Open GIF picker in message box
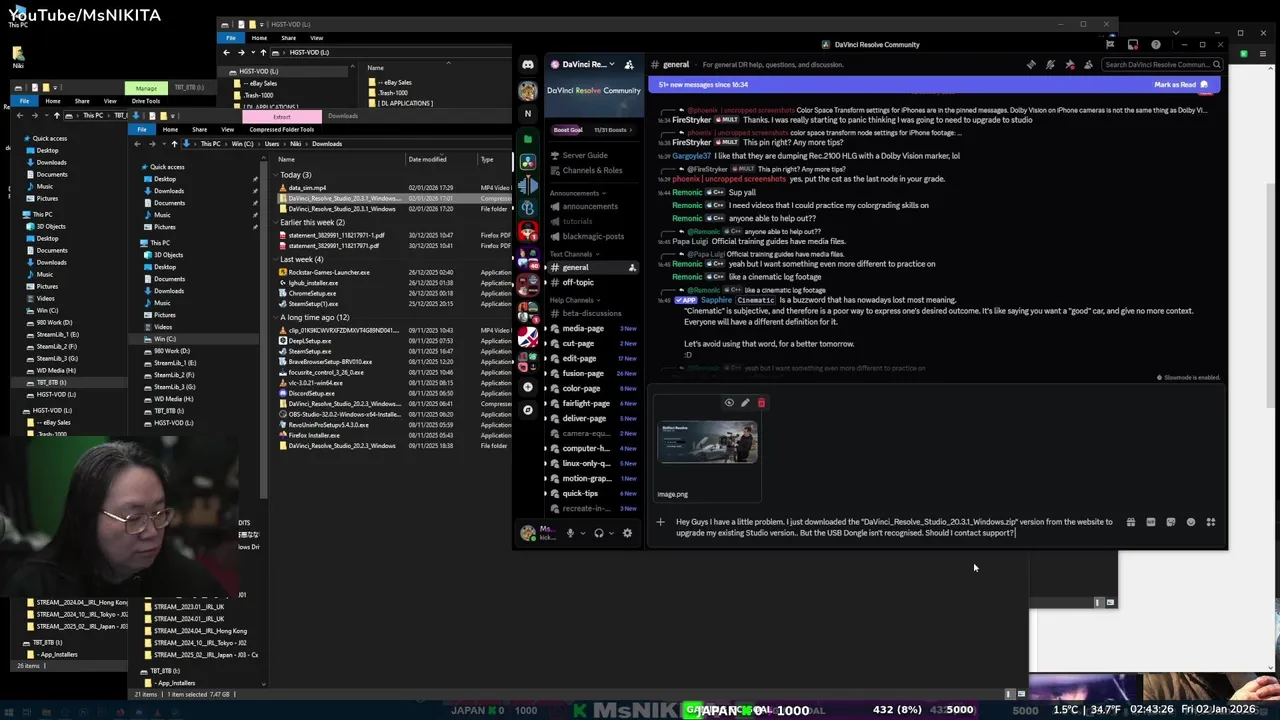1280x720 pixels. tap(1151, 522)
